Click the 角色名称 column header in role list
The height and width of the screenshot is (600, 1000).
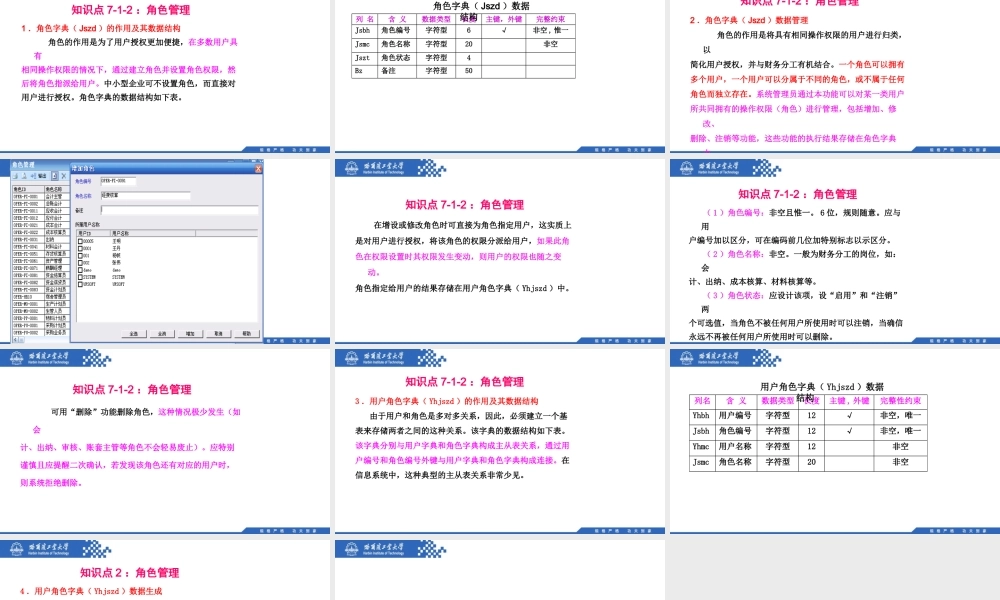(x=54, y=190)
